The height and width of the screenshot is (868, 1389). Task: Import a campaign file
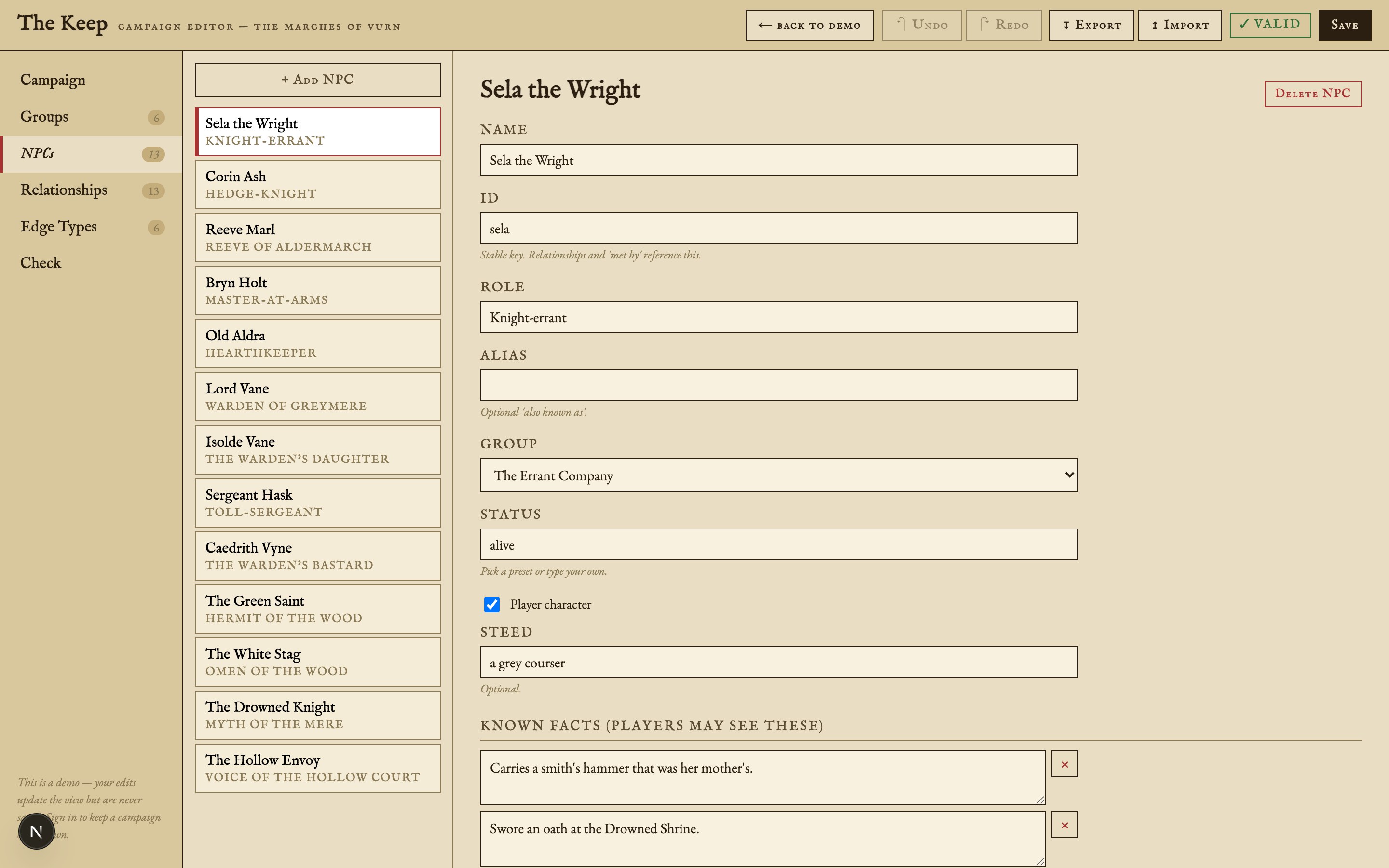click(1180, 25)
